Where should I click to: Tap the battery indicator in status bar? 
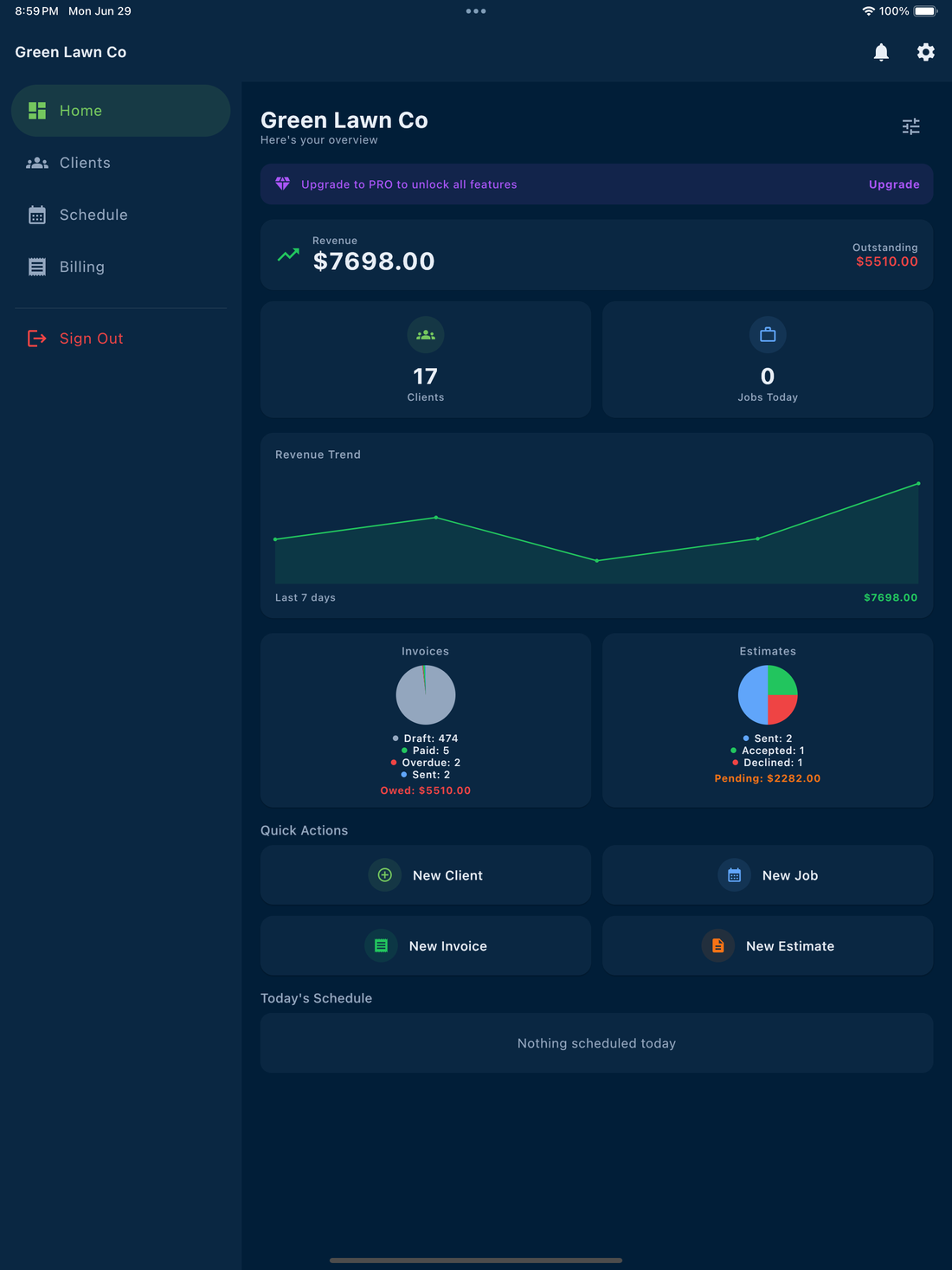pos(925,11)
